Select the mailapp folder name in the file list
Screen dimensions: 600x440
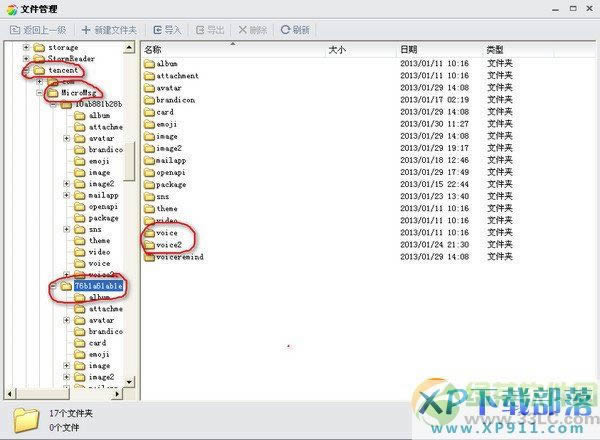[171, 161]
